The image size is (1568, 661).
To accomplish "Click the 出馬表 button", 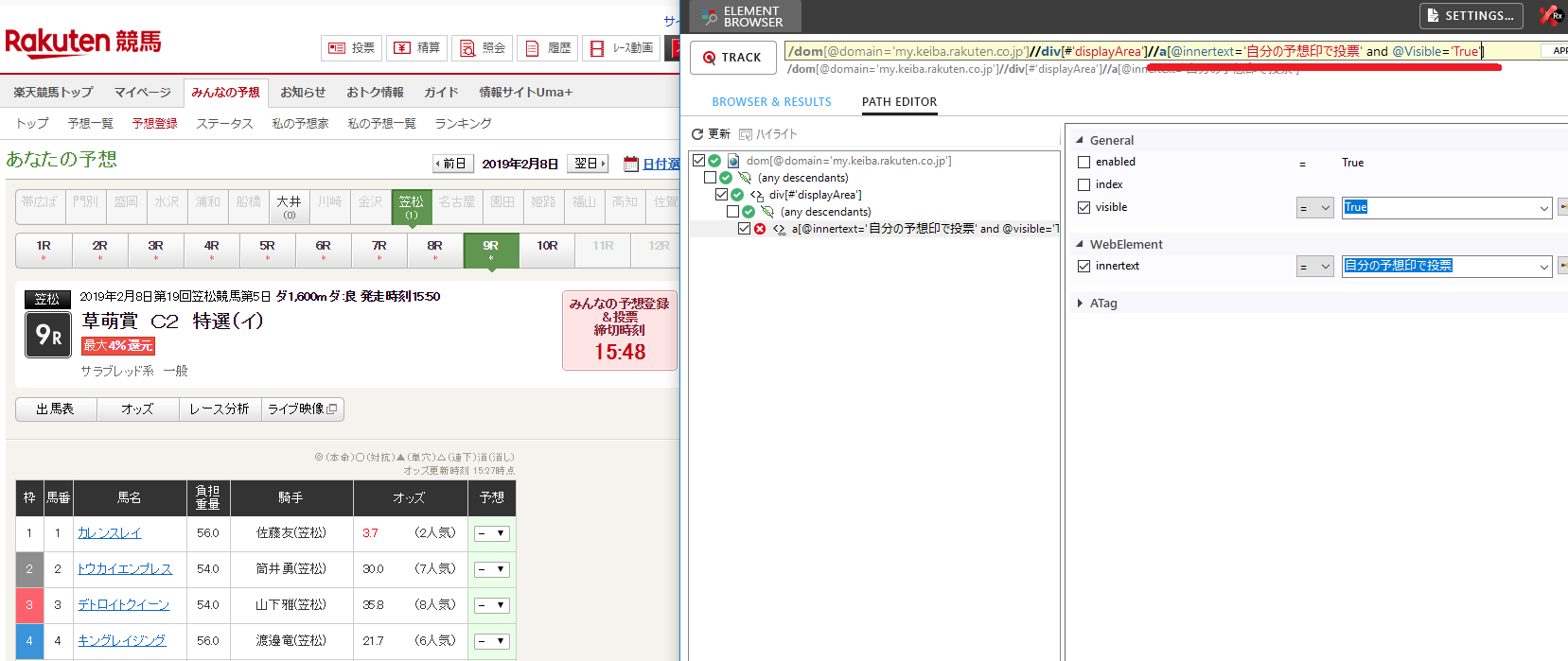I will click(x=56, y=409).
